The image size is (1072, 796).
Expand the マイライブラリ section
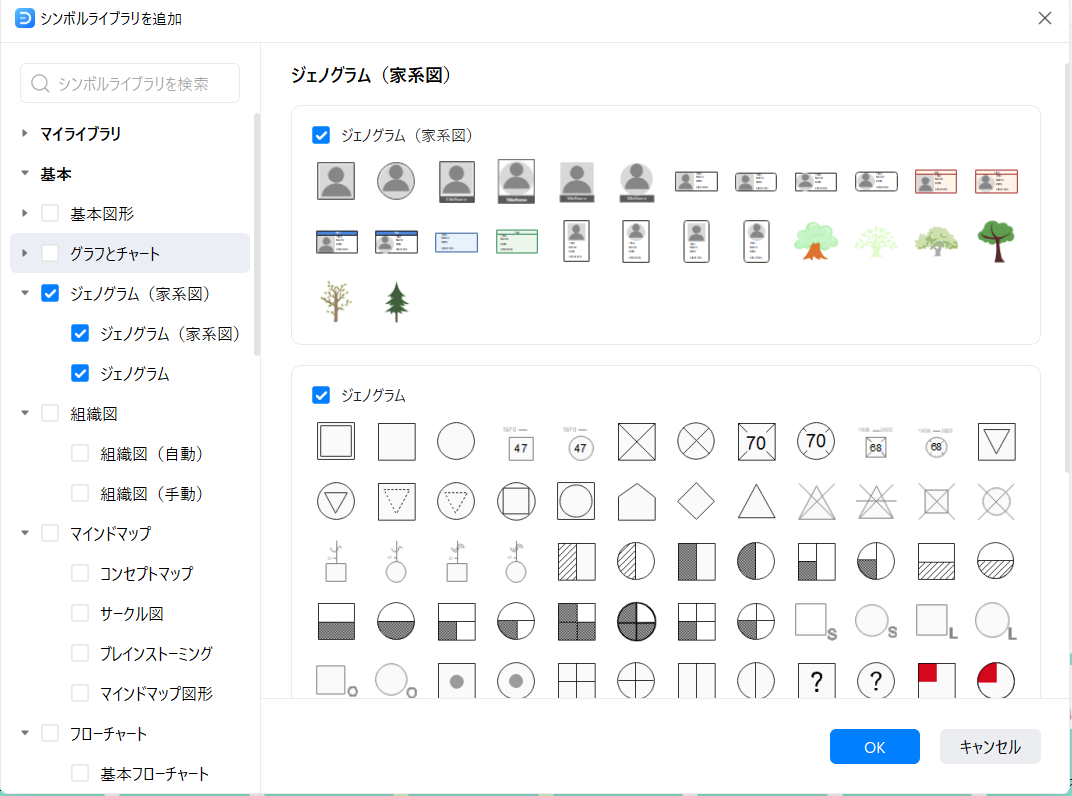25,133
